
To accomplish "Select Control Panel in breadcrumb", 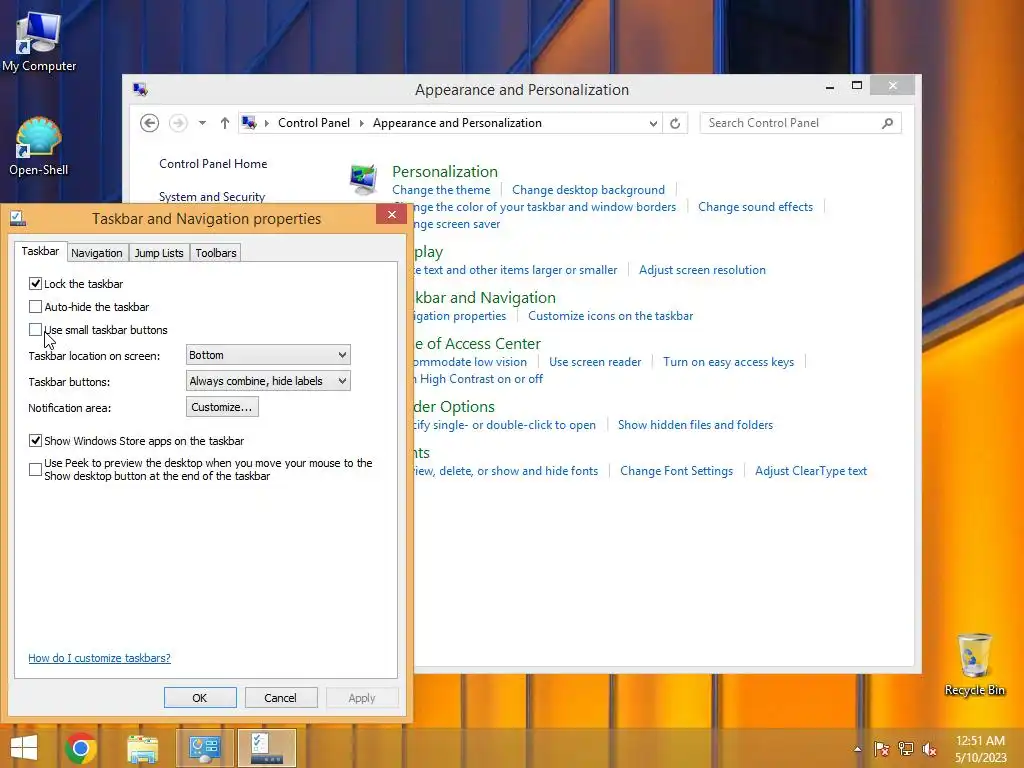I will [x=313, y=123].
